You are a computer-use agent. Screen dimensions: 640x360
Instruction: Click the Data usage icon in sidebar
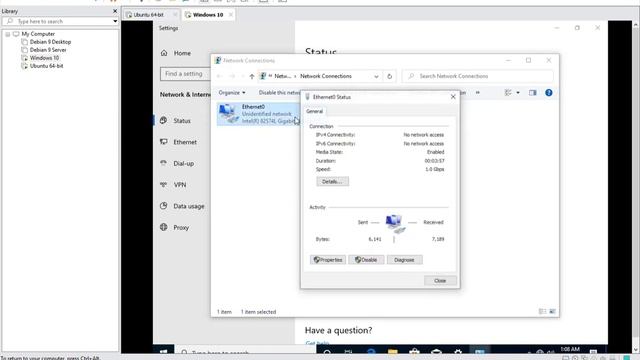point(164,206)
